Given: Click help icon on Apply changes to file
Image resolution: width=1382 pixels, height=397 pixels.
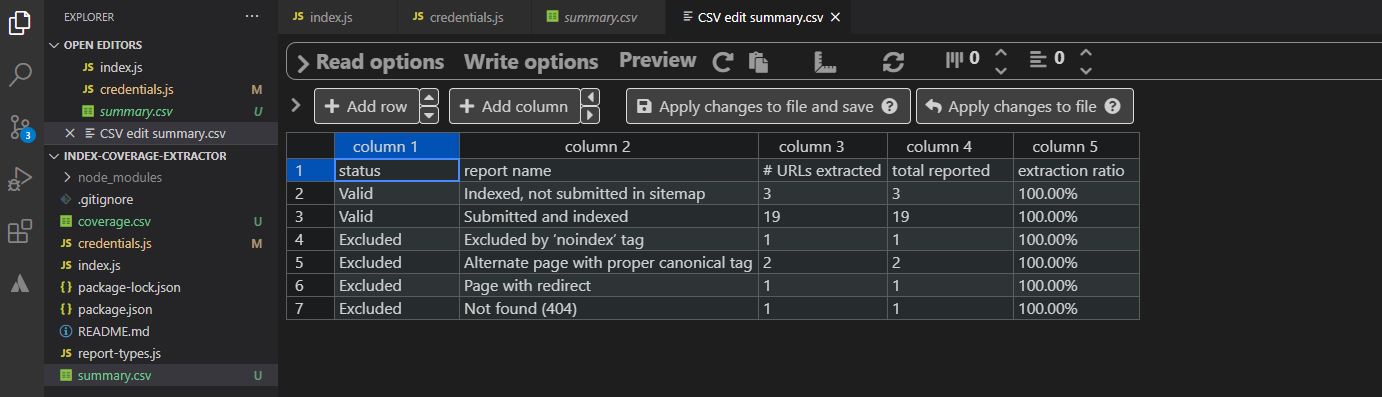Looking at the screenshot, I should pyautogui.click(x=1113, y=106).
